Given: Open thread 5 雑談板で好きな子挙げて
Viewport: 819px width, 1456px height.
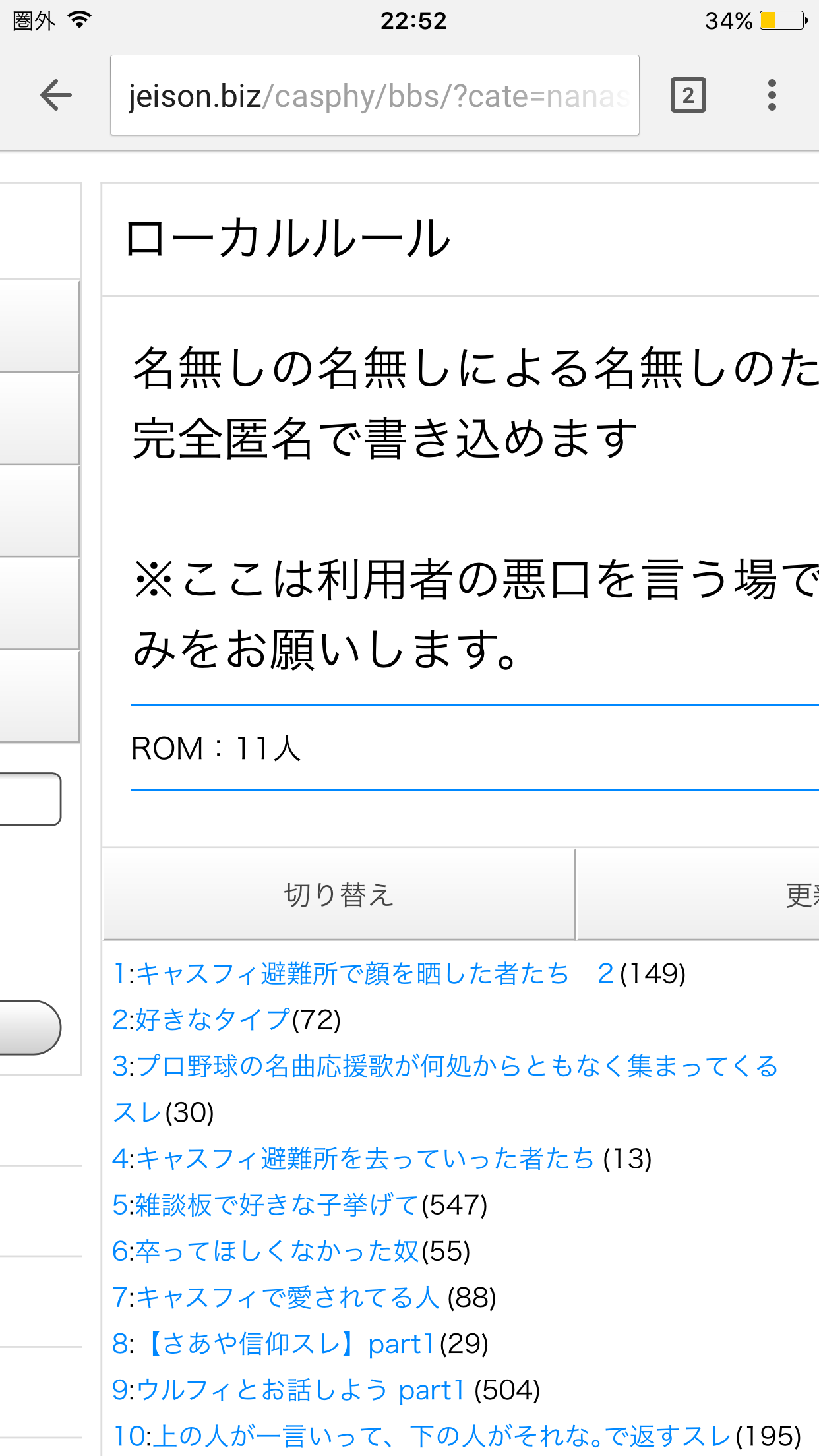Looking at the screenshot, I should pyautogui.click(x=266, y=1205).
